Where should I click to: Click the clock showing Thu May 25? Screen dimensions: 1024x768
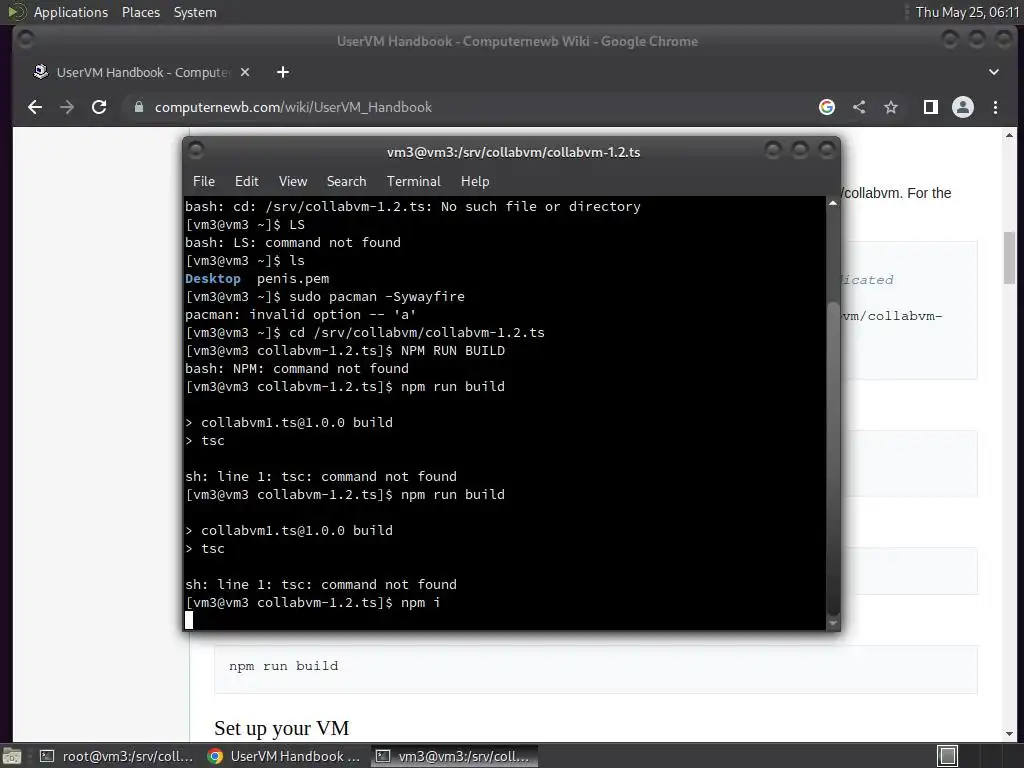[967, 12]
